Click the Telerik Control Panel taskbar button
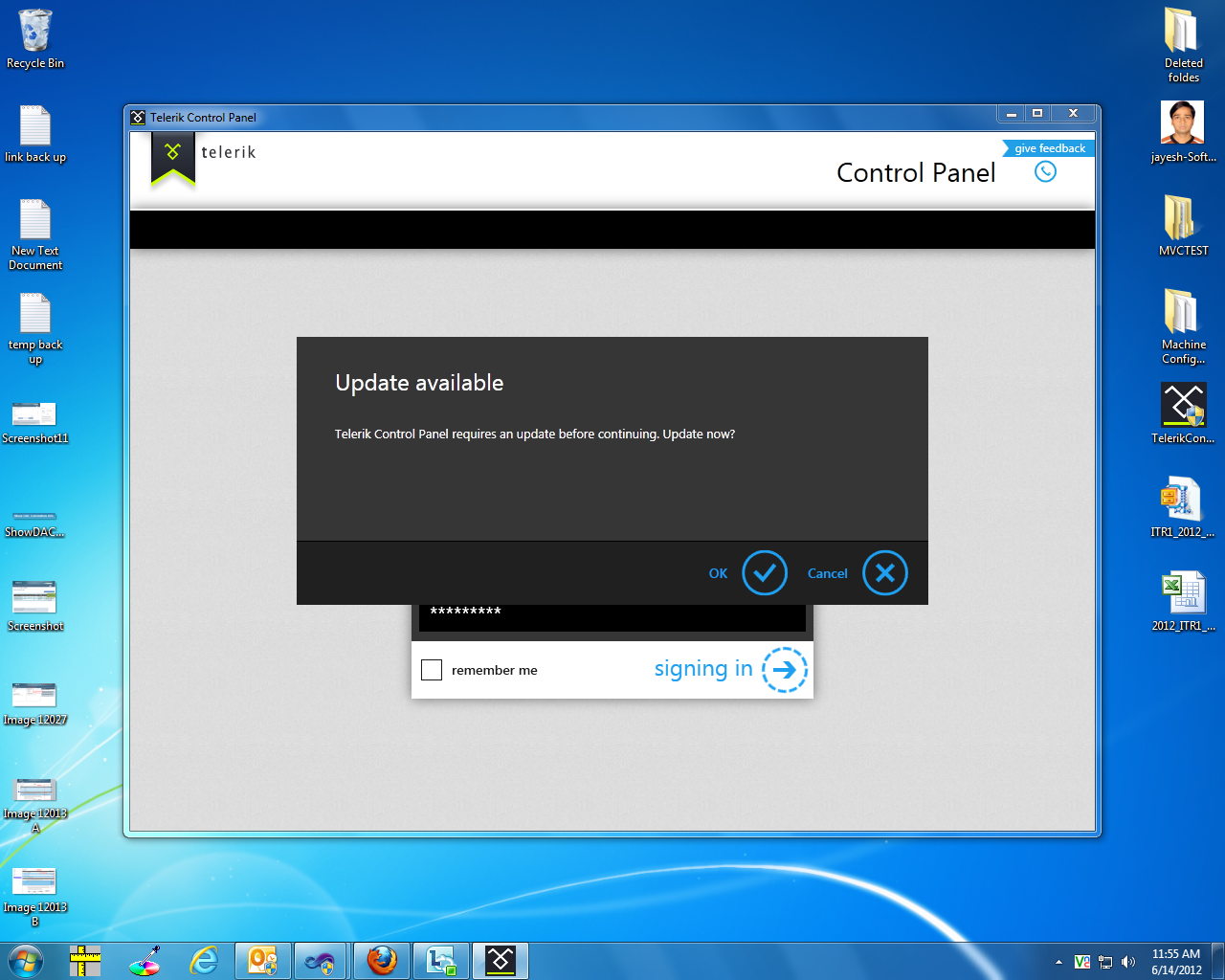1225x980 pixels. tap(501, 961)
